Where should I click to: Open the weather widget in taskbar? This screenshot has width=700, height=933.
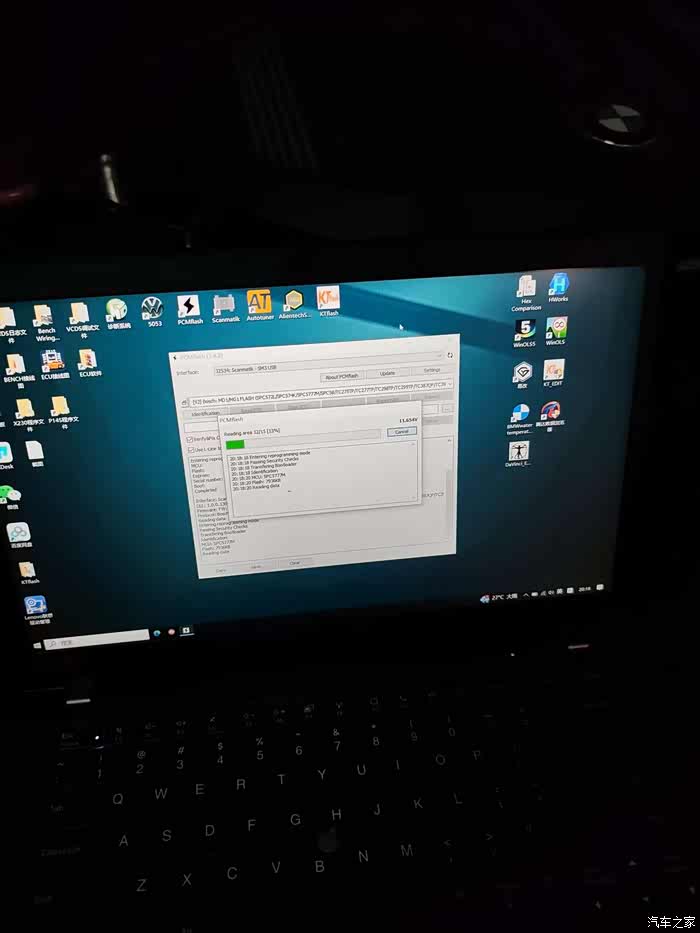pos(499,597)
